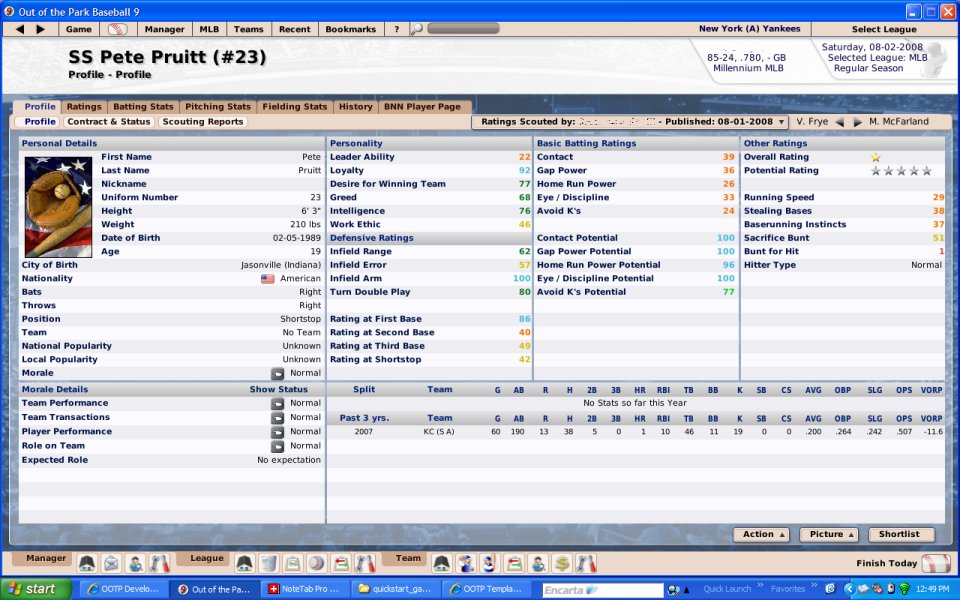Open the League transactions arrows icon
Screen dimensions: 960x600
pyautogui.click(x=341, y=563)
